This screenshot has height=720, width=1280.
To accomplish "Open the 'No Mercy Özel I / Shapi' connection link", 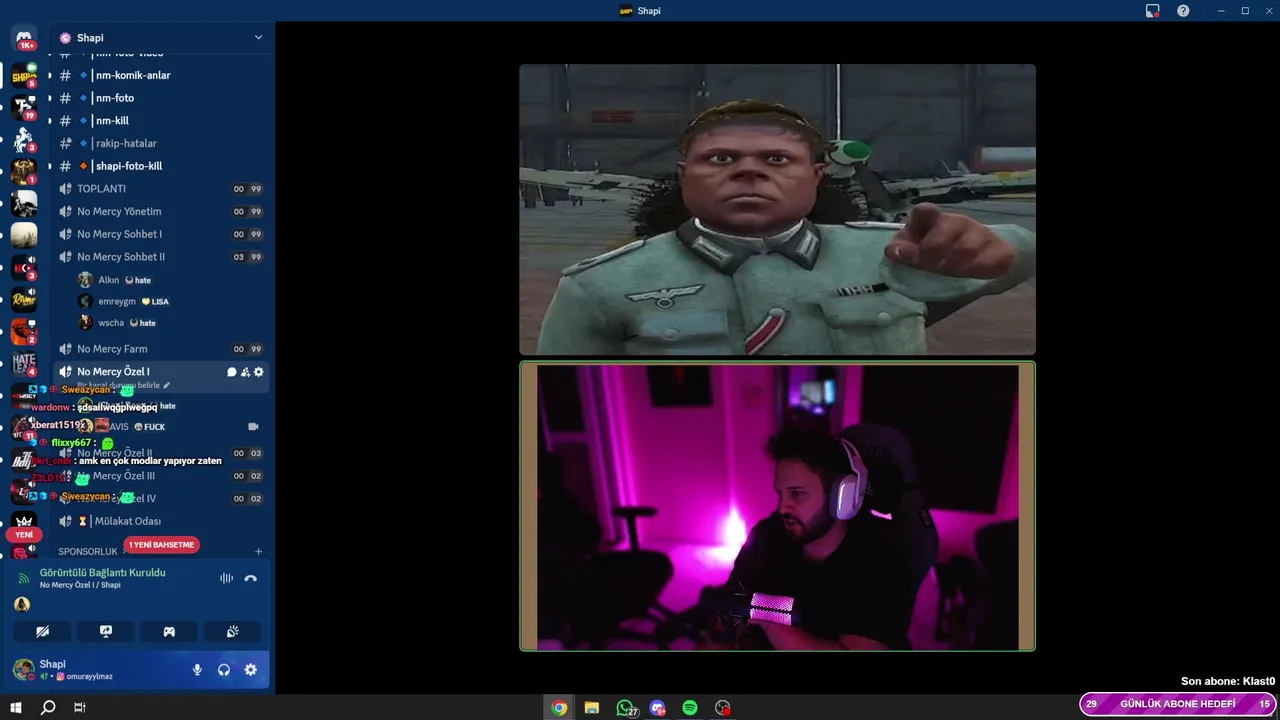I will (x=80, y=585).
